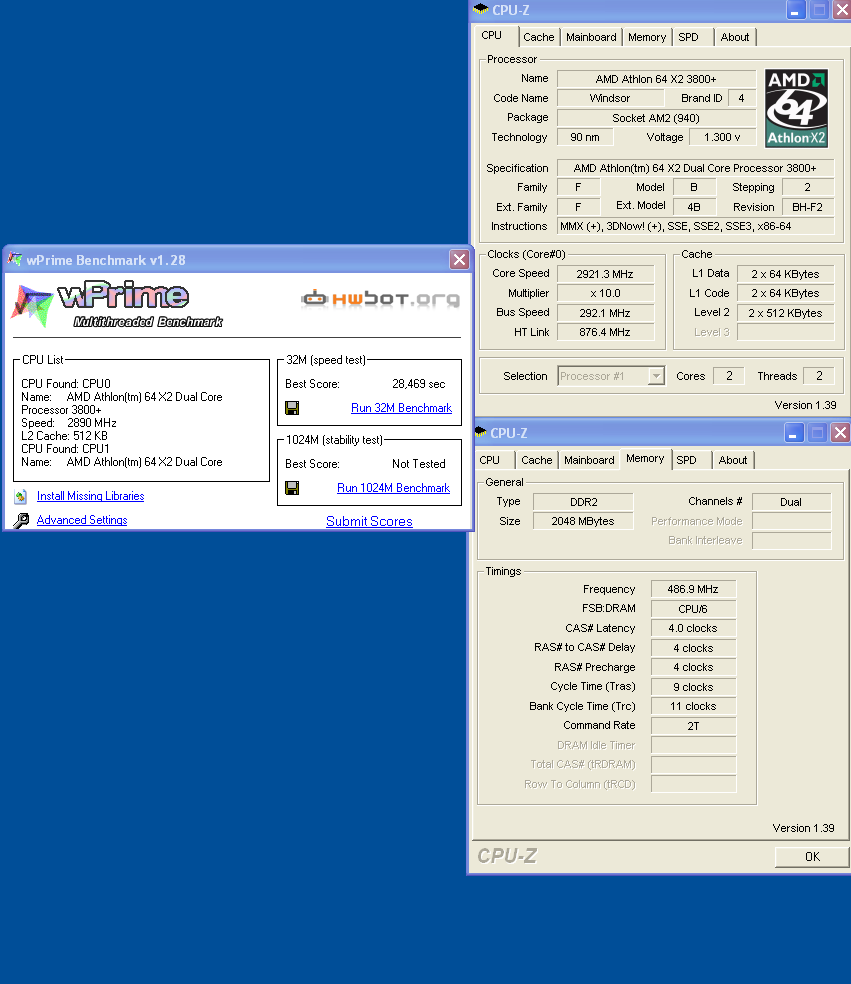Click the wPrime title bar app icon
This screenshot has width=851, height=984.
pos(15,259)
